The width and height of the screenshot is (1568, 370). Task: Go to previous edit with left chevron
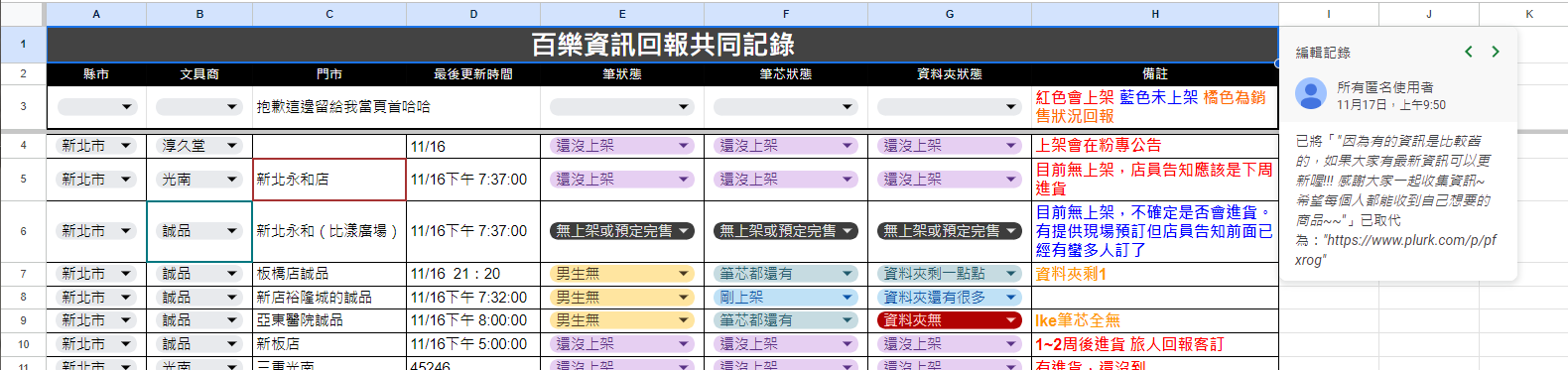click(x=1469, y=52)
